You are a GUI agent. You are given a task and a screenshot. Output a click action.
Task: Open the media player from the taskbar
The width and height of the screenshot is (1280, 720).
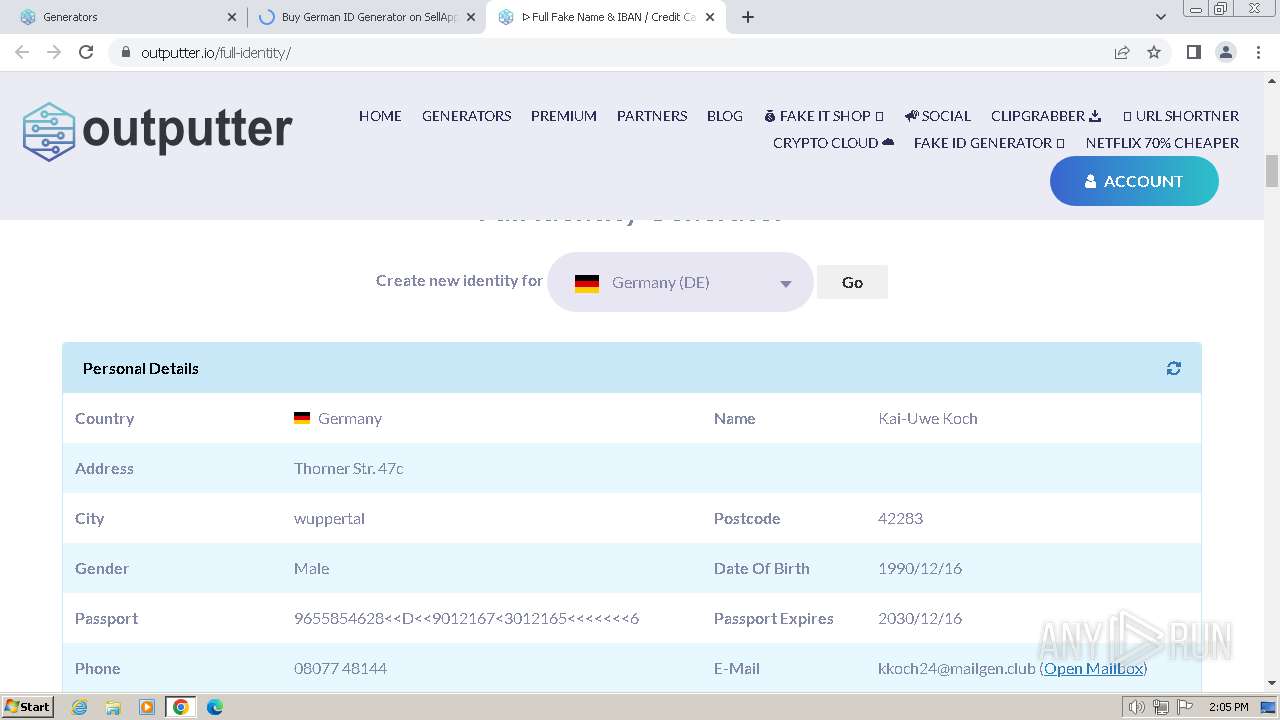click(x=147, y=707)
